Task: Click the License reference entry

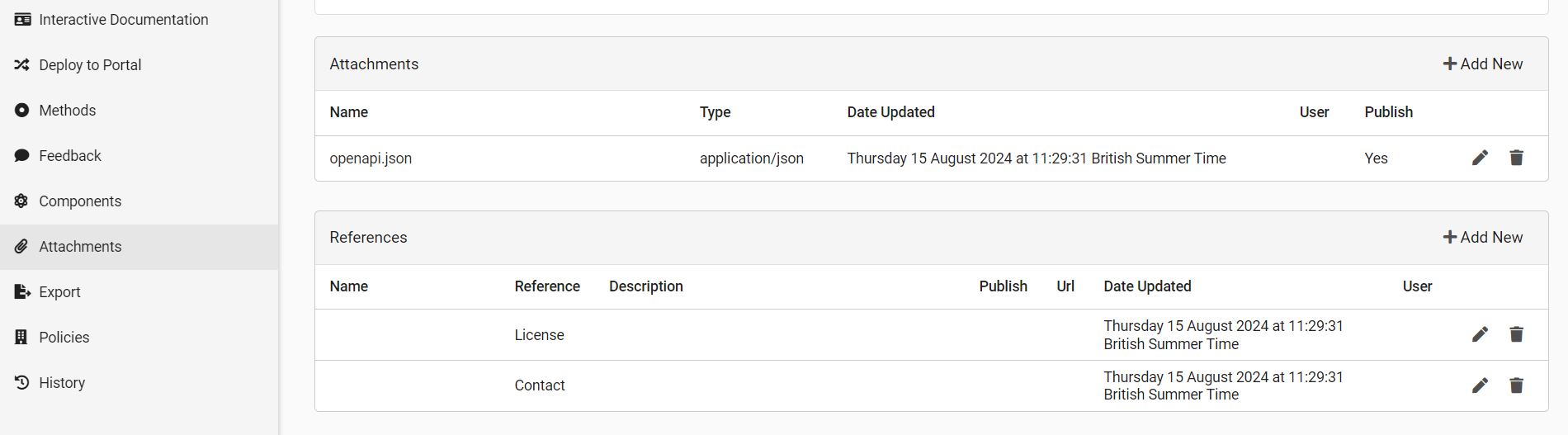Action: point(540,335)
